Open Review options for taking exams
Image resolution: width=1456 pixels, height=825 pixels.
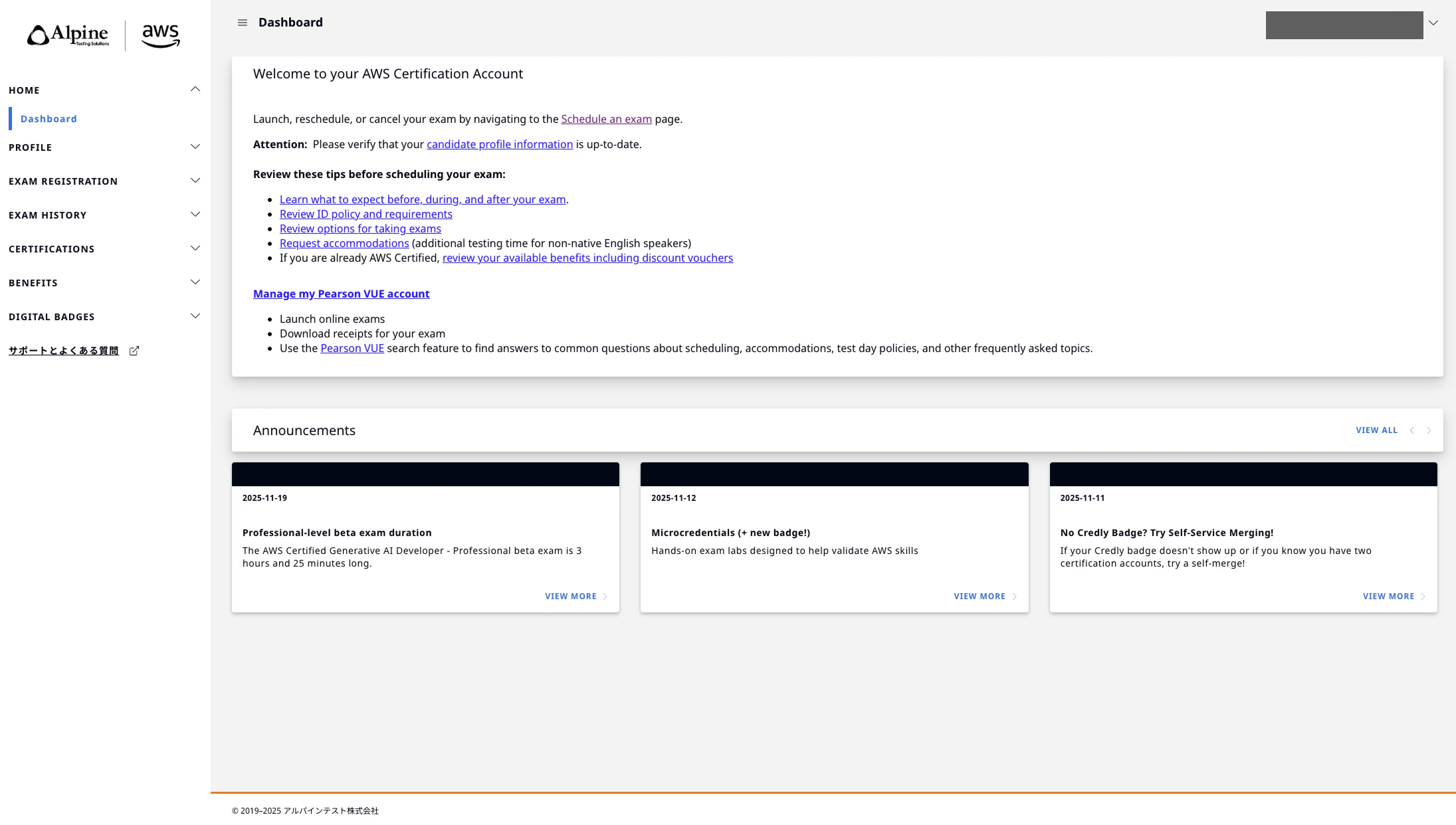tap(360, 229)
